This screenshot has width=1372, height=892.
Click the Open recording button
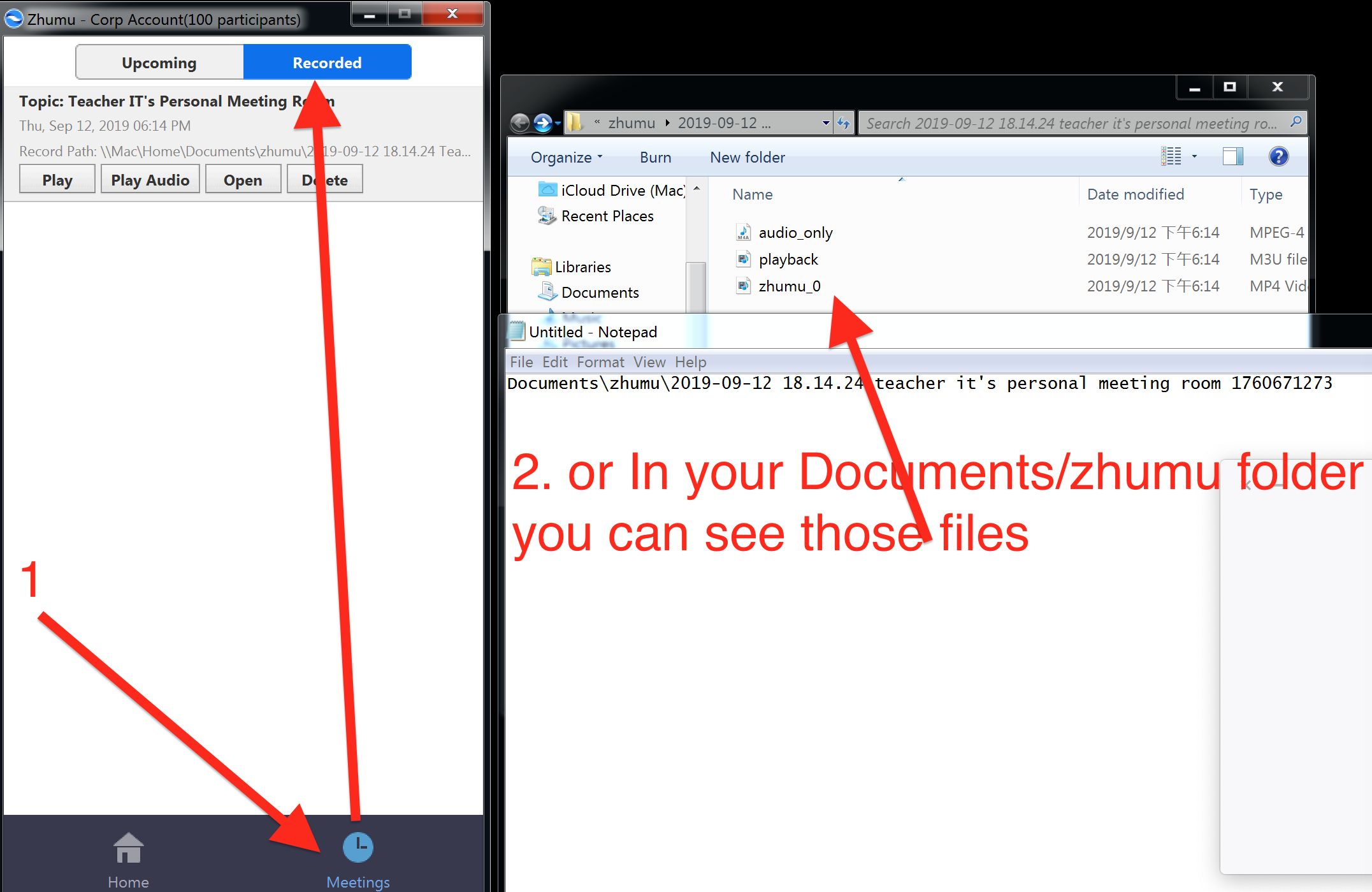[242, 180]
